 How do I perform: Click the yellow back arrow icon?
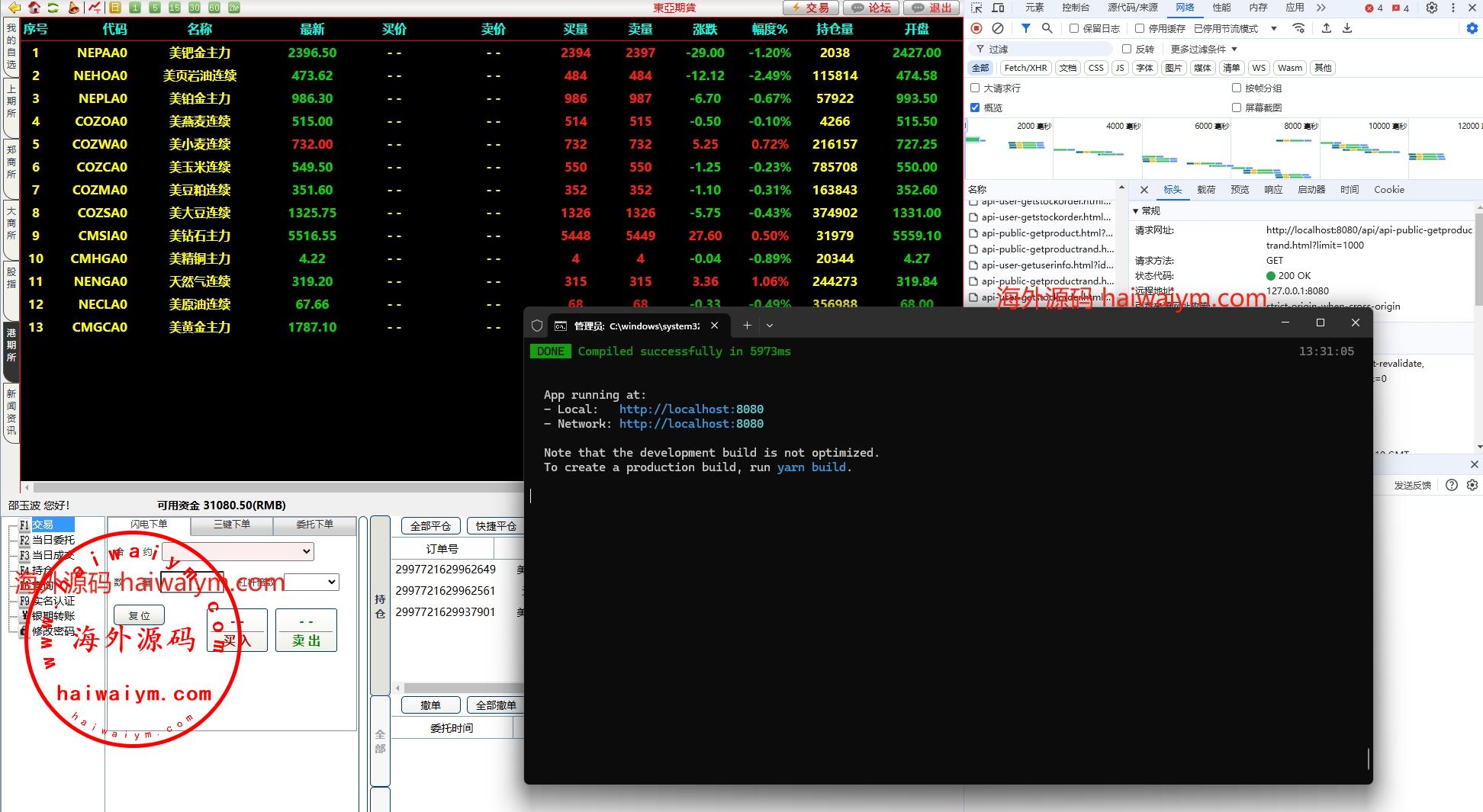[14, 8]
